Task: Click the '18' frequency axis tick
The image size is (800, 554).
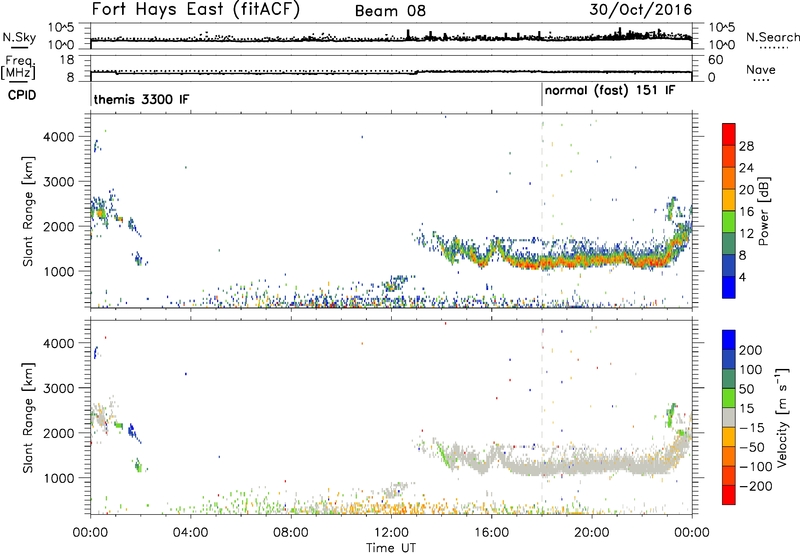Action: 67,60
